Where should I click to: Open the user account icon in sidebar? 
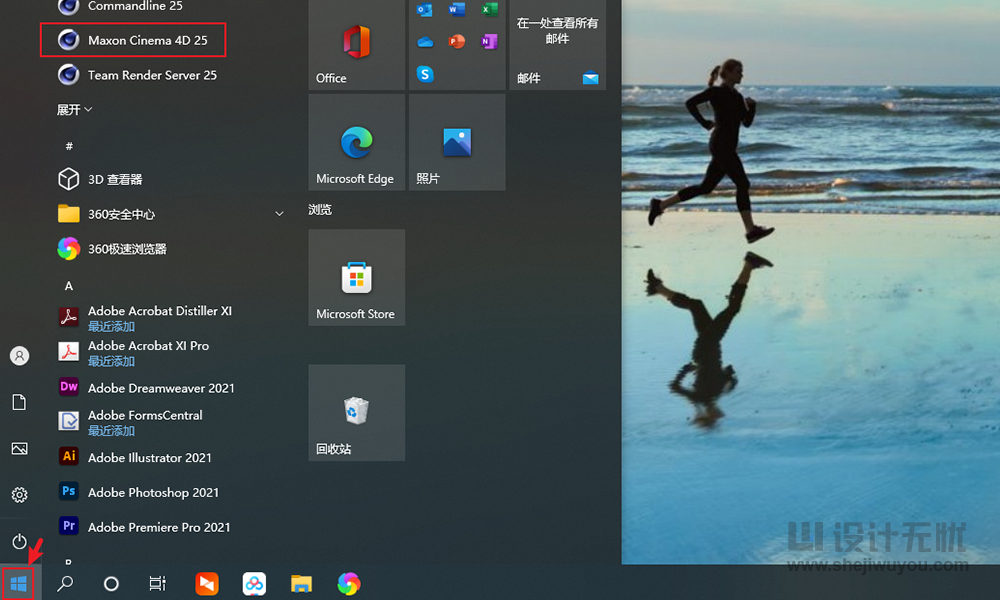tap(20, 356)
